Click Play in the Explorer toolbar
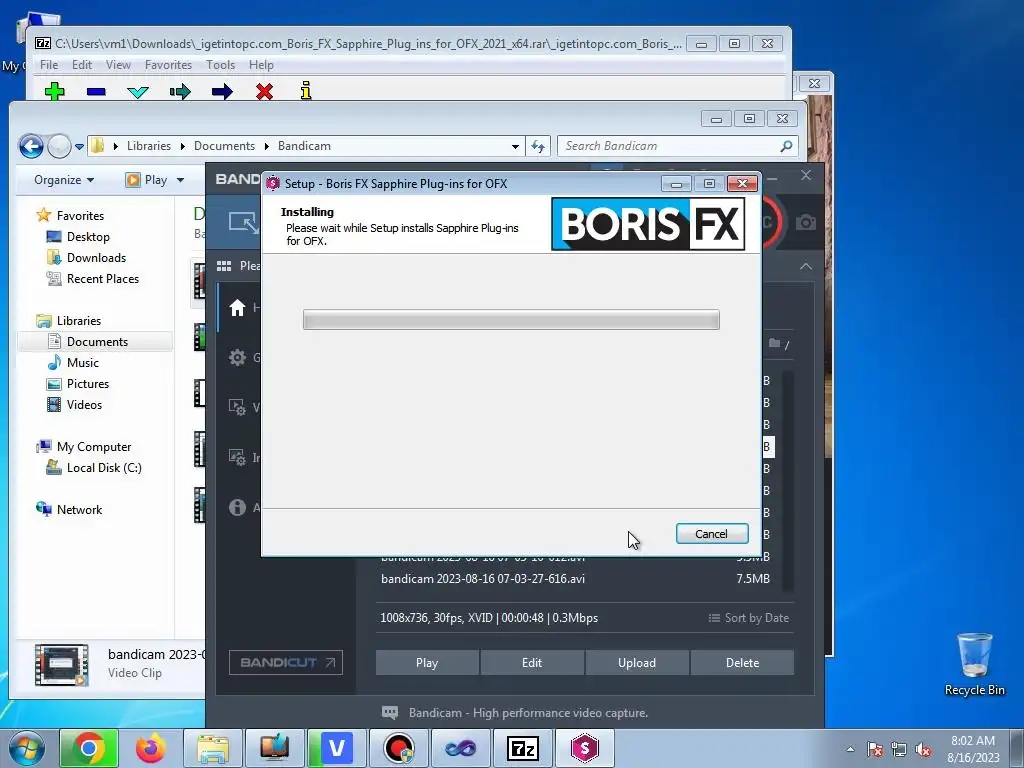 147,180
